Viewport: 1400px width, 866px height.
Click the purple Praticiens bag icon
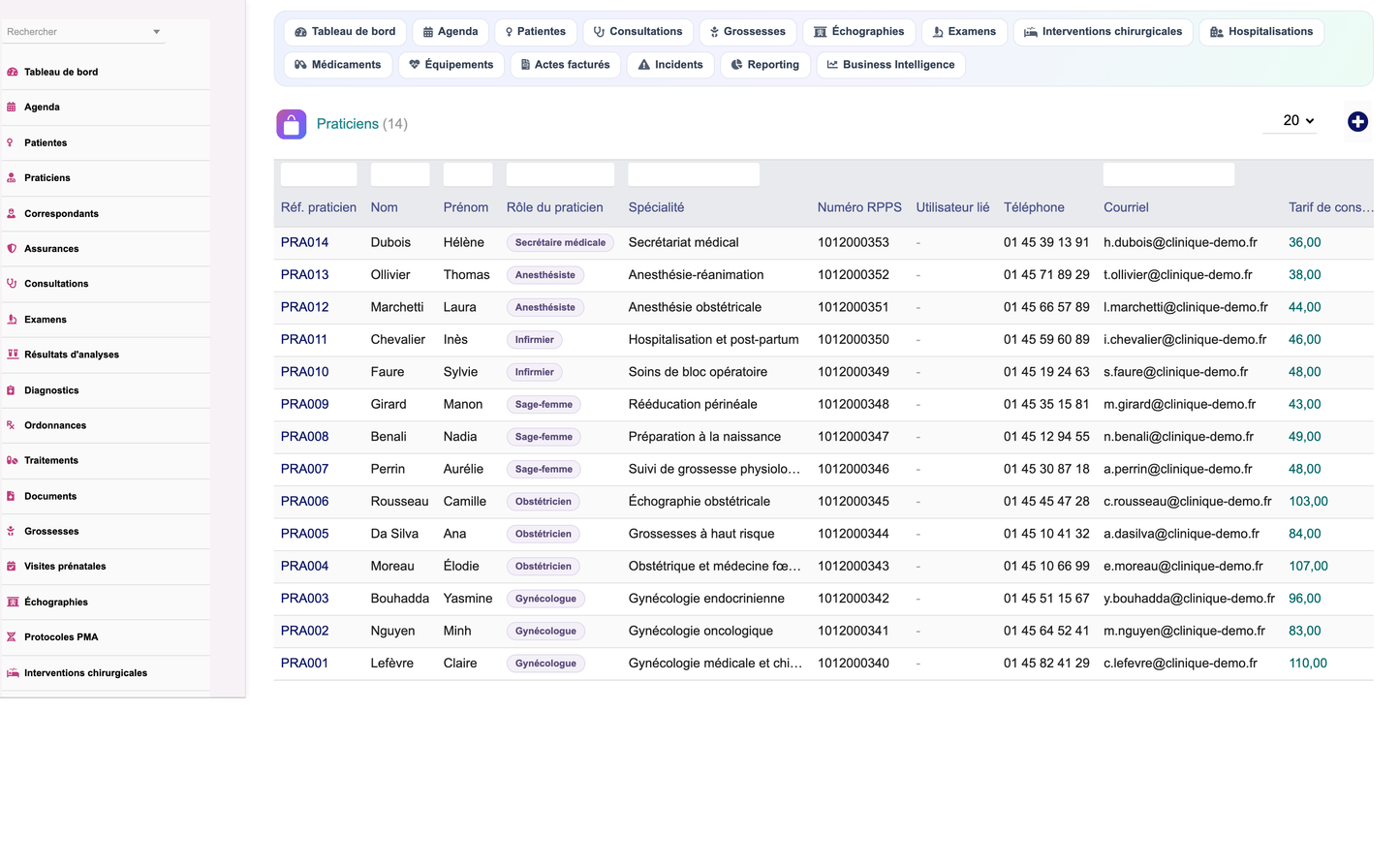pyautogui.click(x=292, y=124)
